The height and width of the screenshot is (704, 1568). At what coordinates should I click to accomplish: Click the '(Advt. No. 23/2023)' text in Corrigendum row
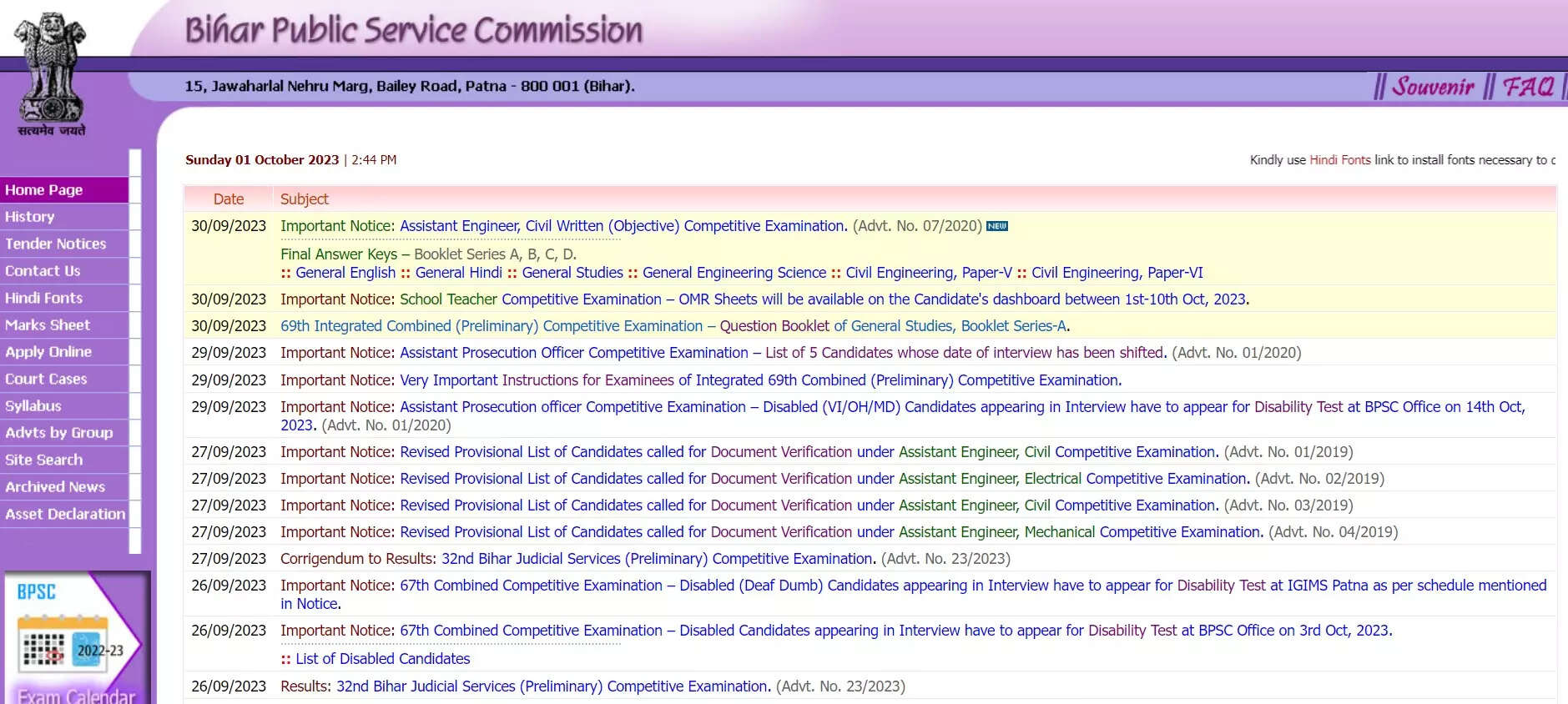point(945,559)
